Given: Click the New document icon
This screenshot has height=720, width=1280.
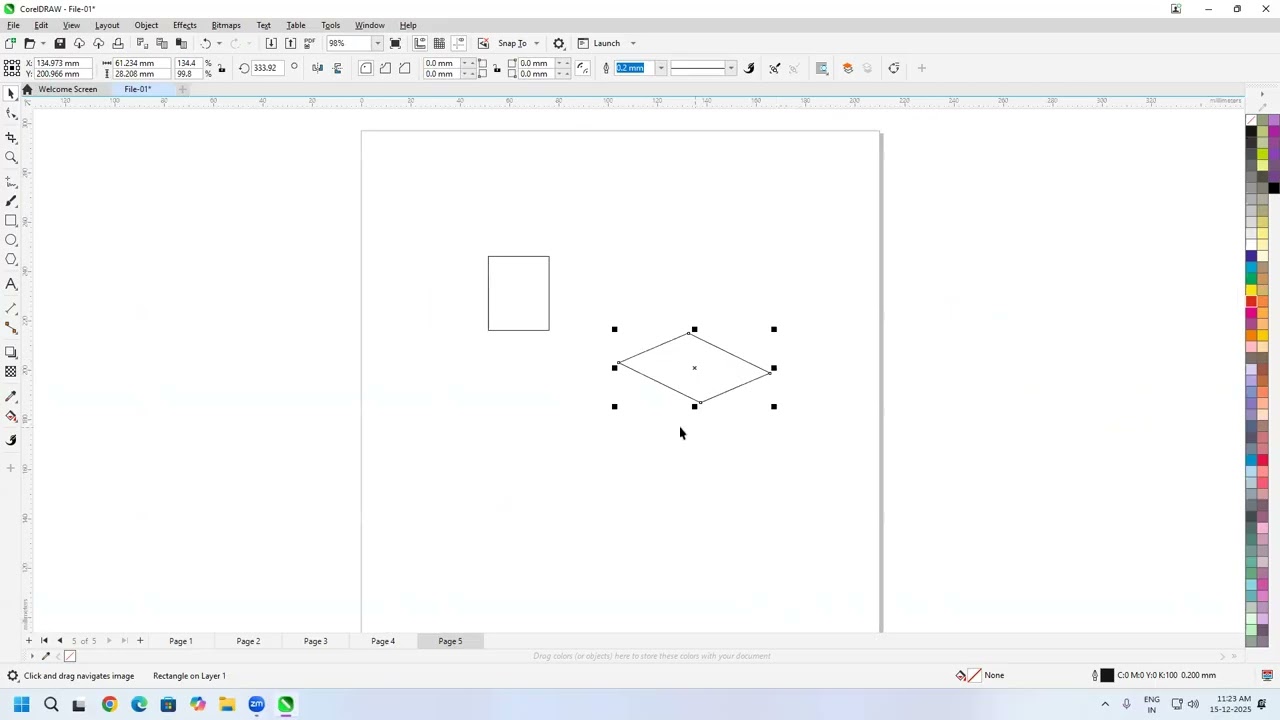Looking at the screenshot, I should pyautogui.click(x=10, y=43).
